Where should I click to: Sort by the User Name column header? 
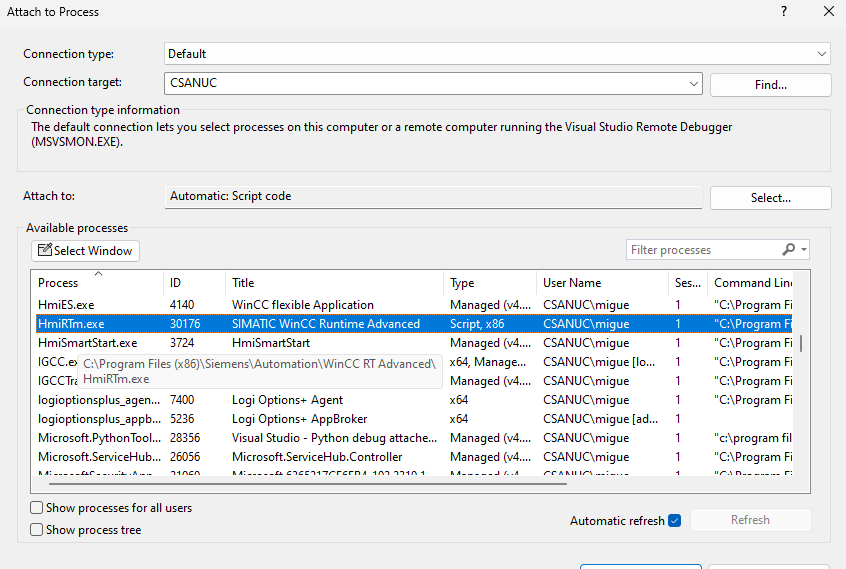(602, 283)
